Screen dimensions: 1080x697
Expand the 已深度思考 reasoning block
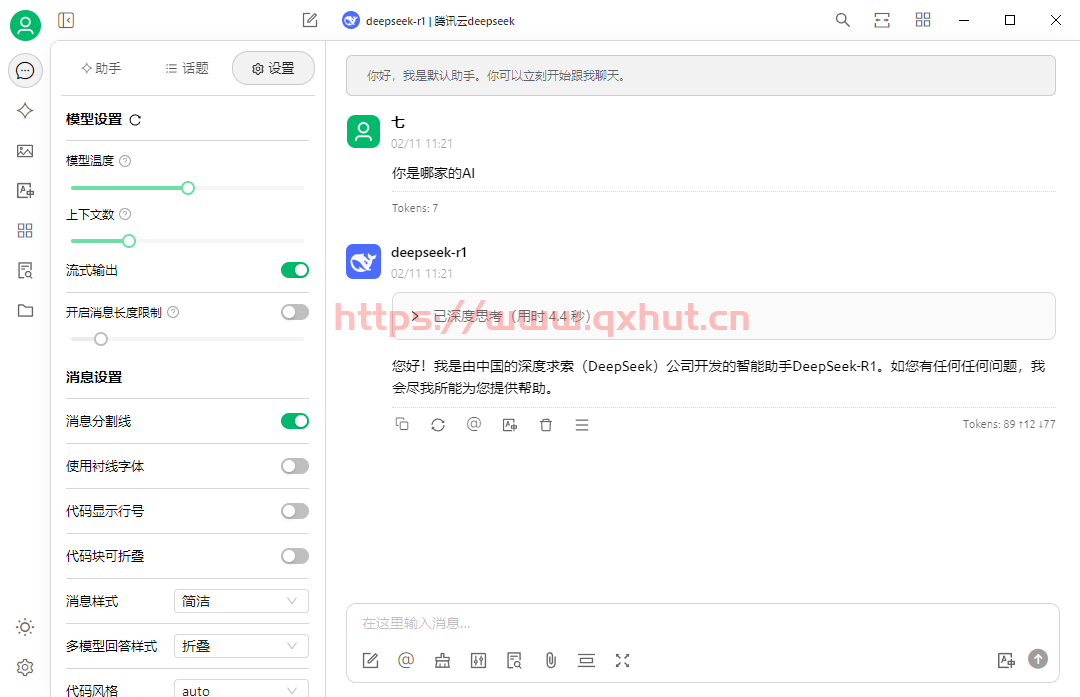pos(723,316)
